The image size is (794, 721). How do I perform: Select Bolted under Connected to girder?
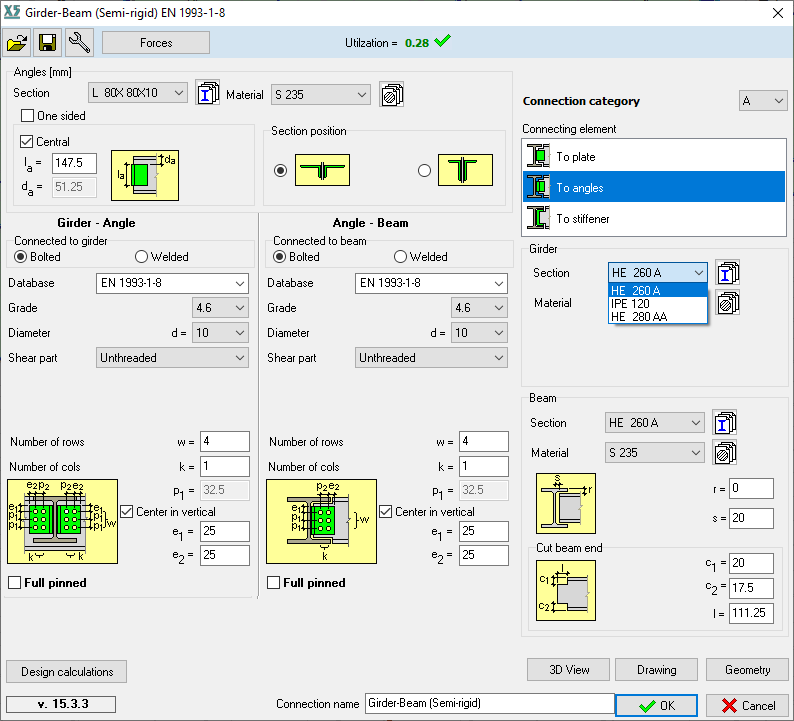click(x=20, y=257)
